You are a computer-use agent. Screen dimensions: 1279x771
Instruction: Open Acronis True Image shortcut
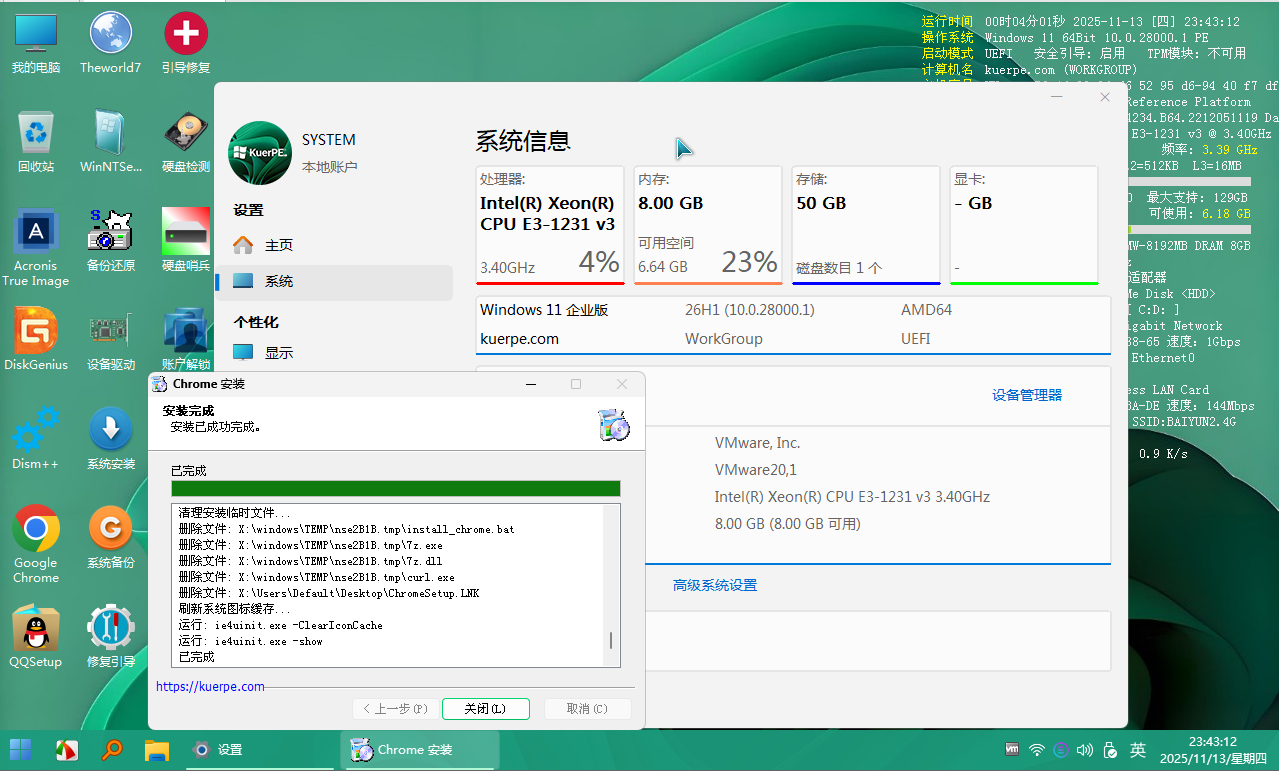(36, 233)
